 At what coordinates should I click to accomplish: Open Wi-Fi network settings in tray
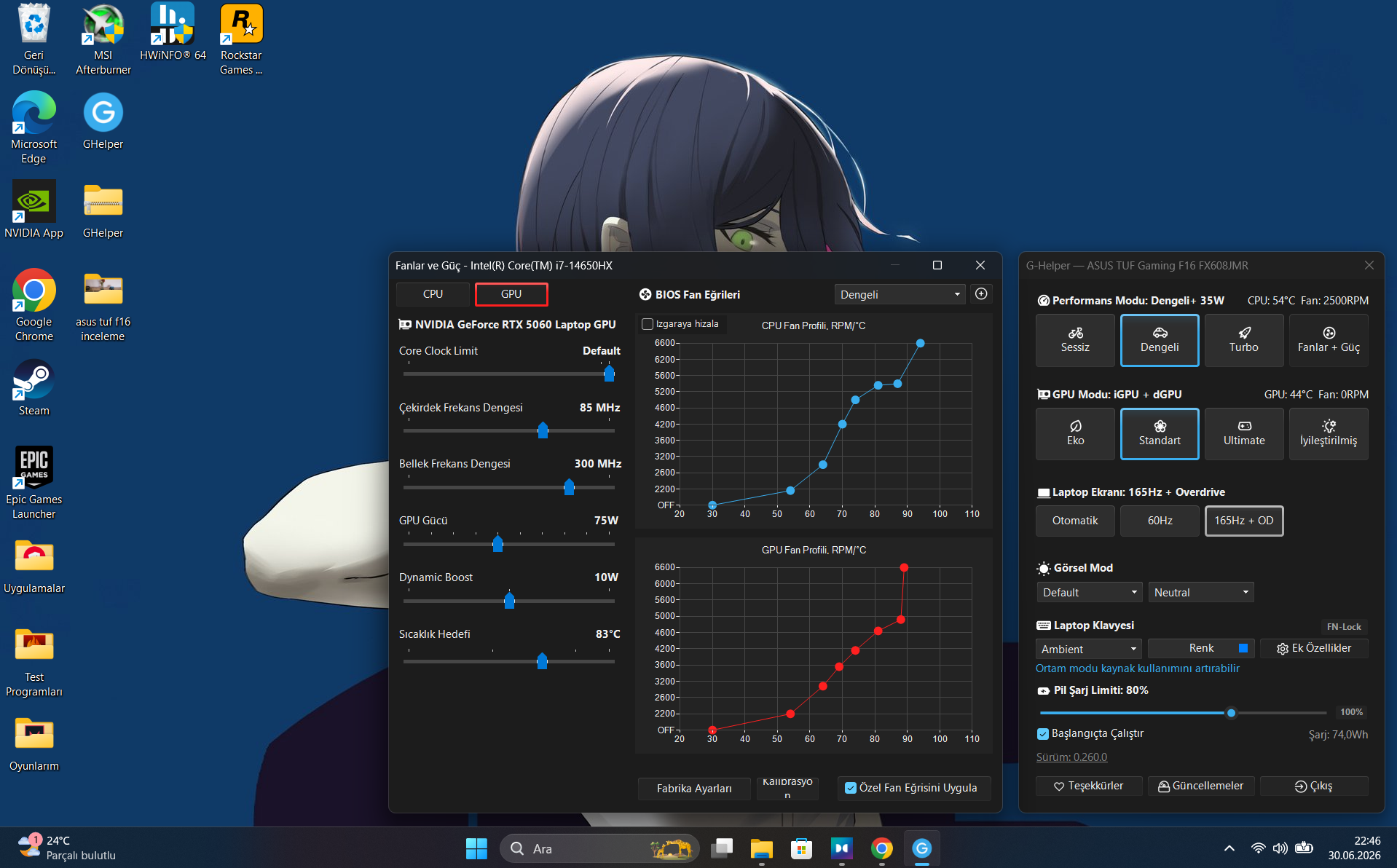1258,848
